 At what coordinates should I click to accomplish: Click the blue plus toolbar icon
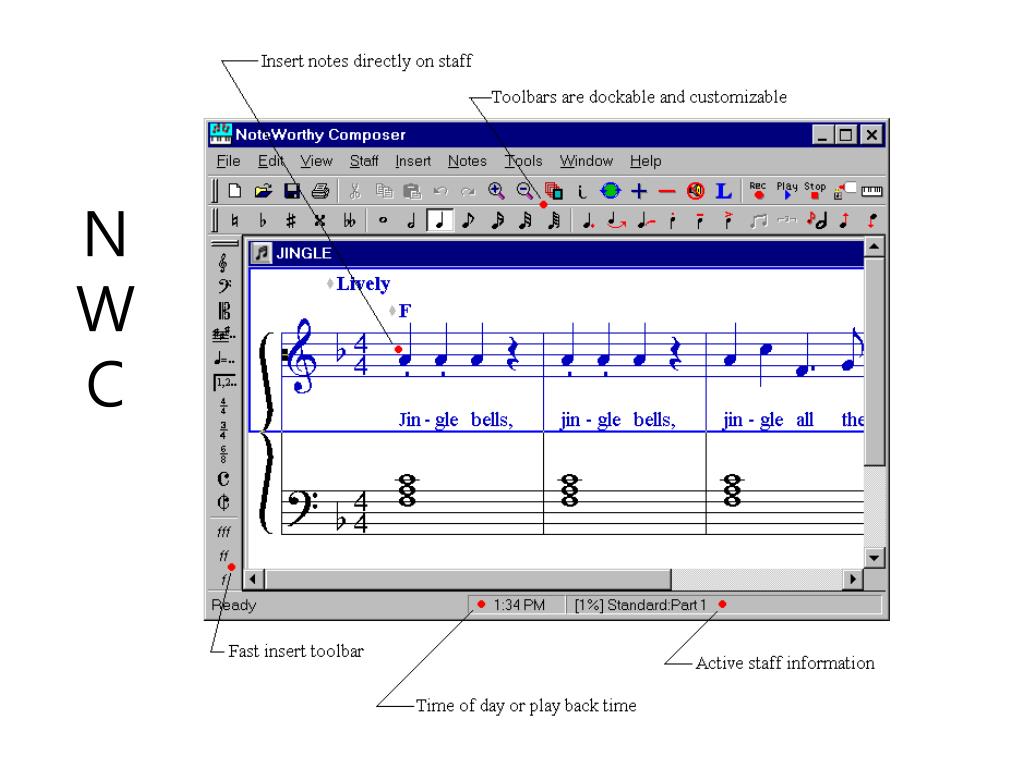coord(639,191)
